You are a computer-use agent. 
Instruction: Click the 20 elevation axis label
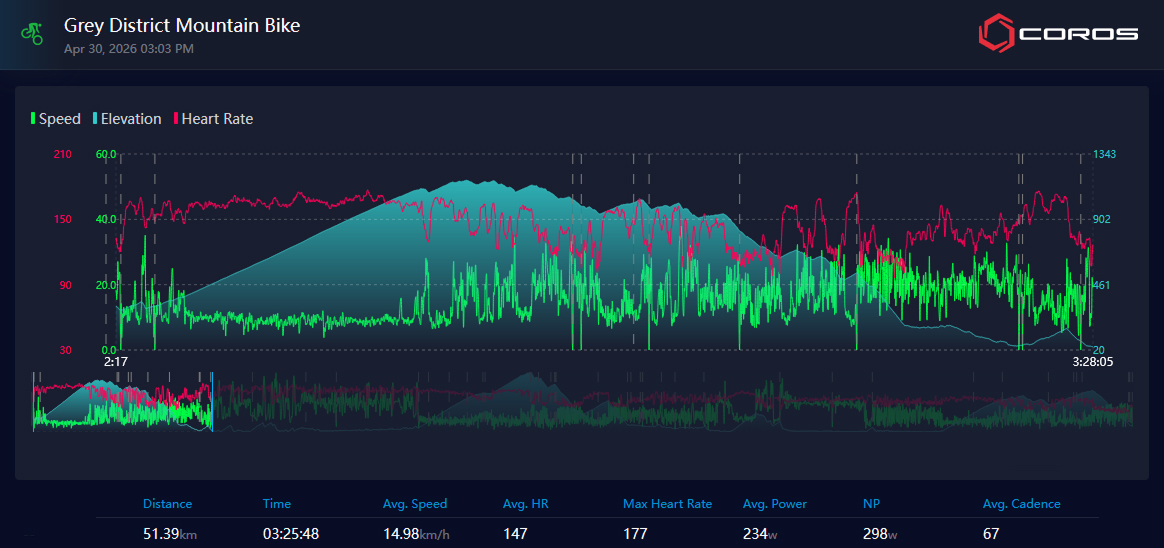[1099, 350]
